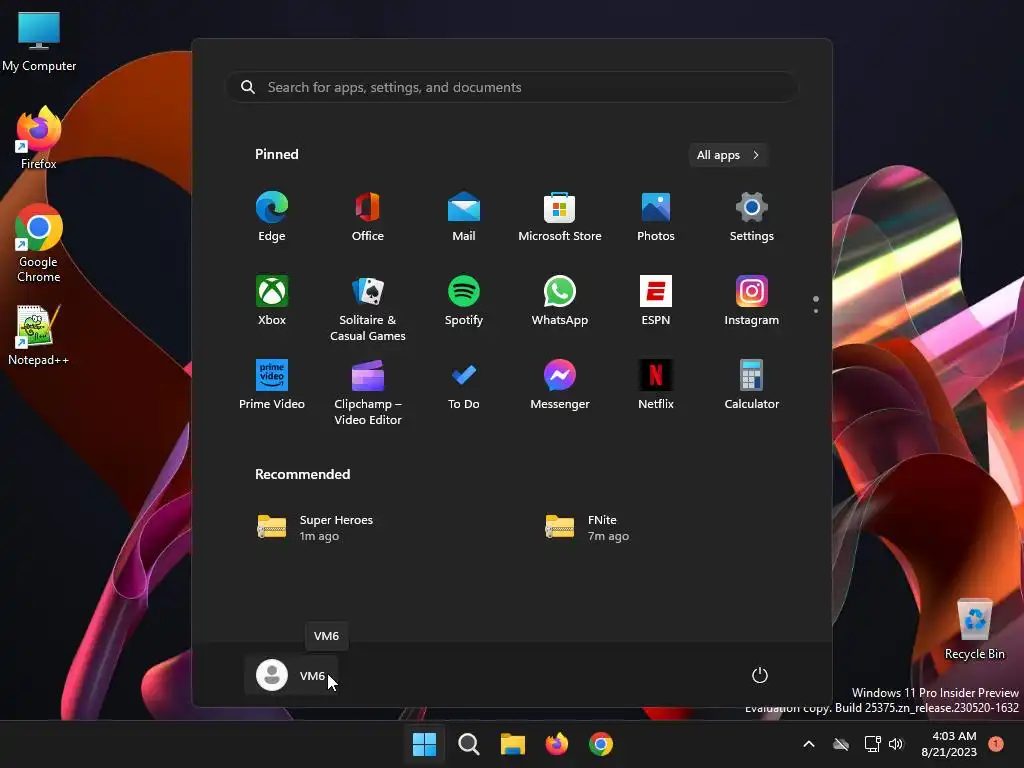Open the clock showing 4:03 AM
The image size is (1024, 768).
coord(949,744)
